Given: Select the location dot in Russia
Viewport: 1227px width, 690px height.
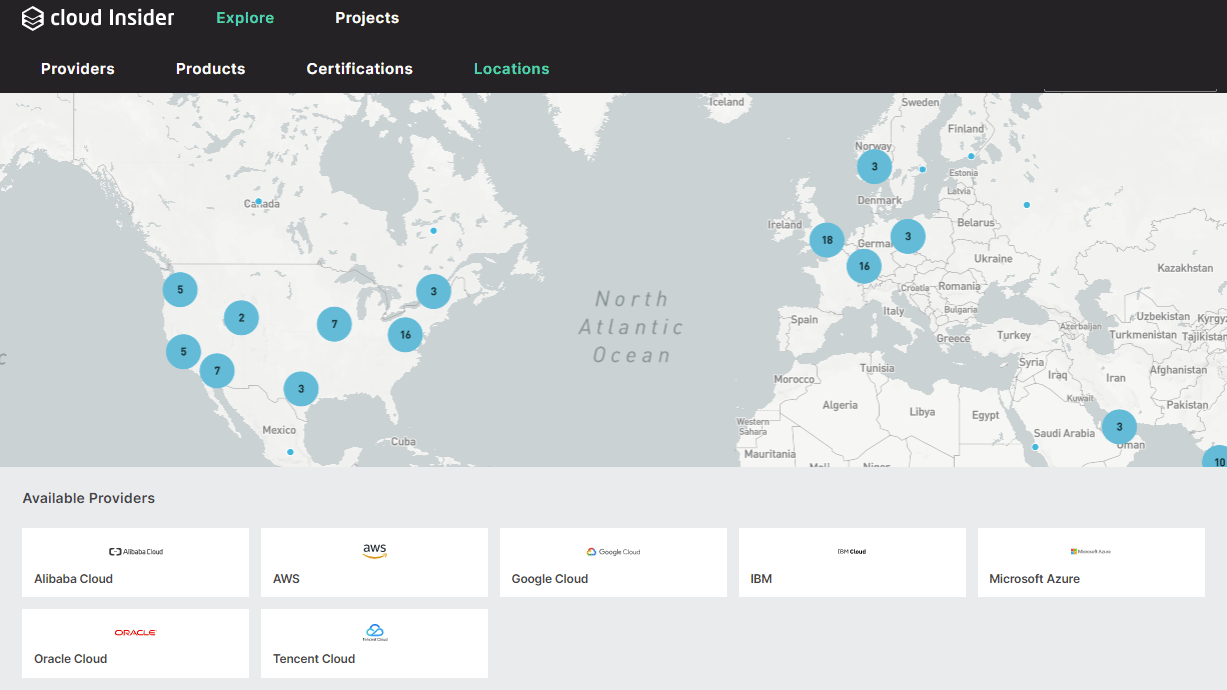Looking at the screenshot, I should coord(1026,205).
